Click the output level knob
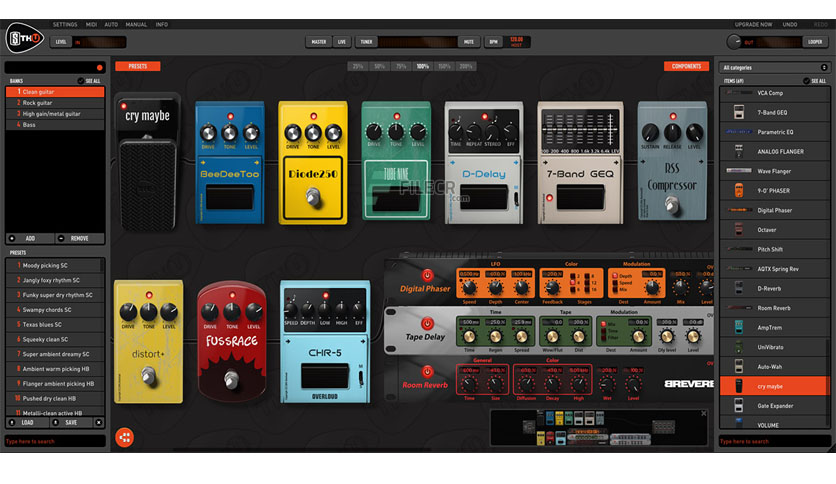 click(x=734, y=42)
